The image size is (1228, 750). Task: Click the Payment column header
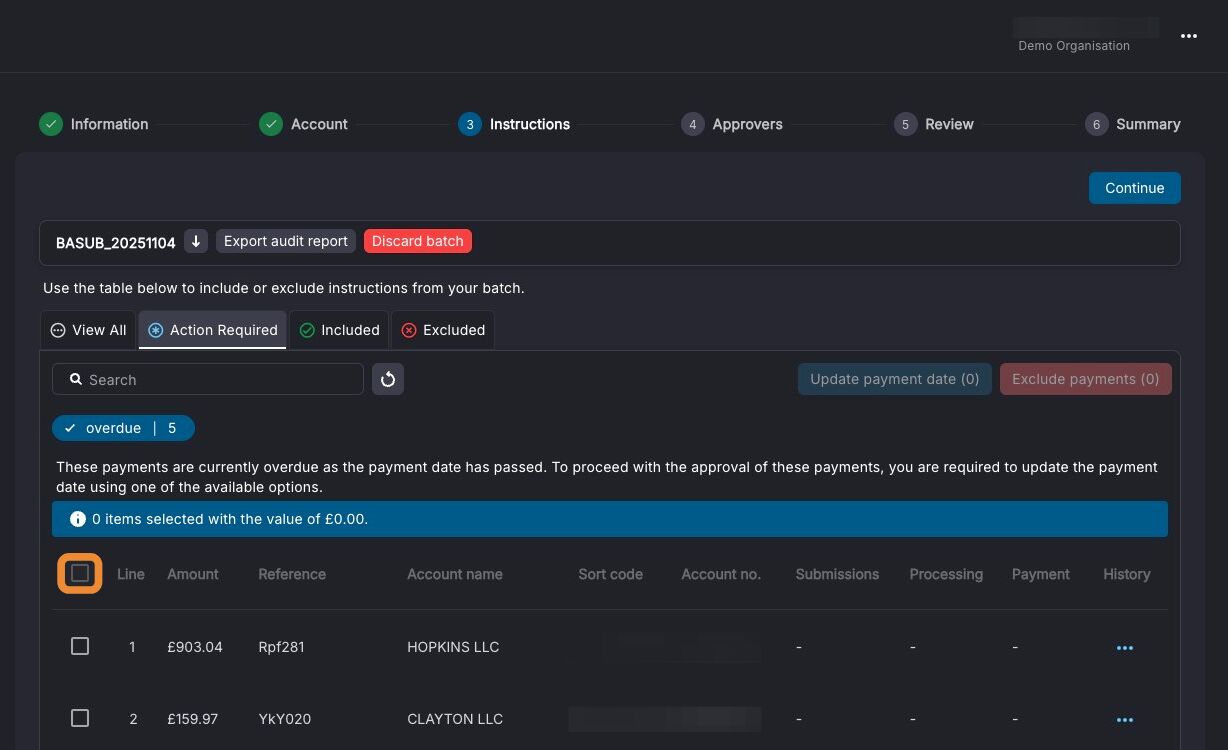point(1040,574)
